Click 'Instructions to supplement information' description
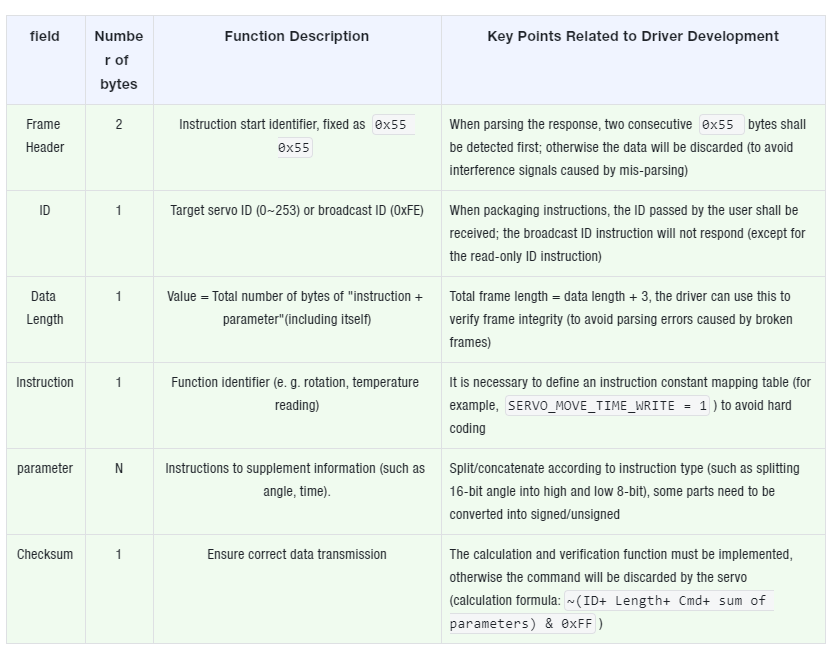This screenshot has height=659, width=838. 270,469
